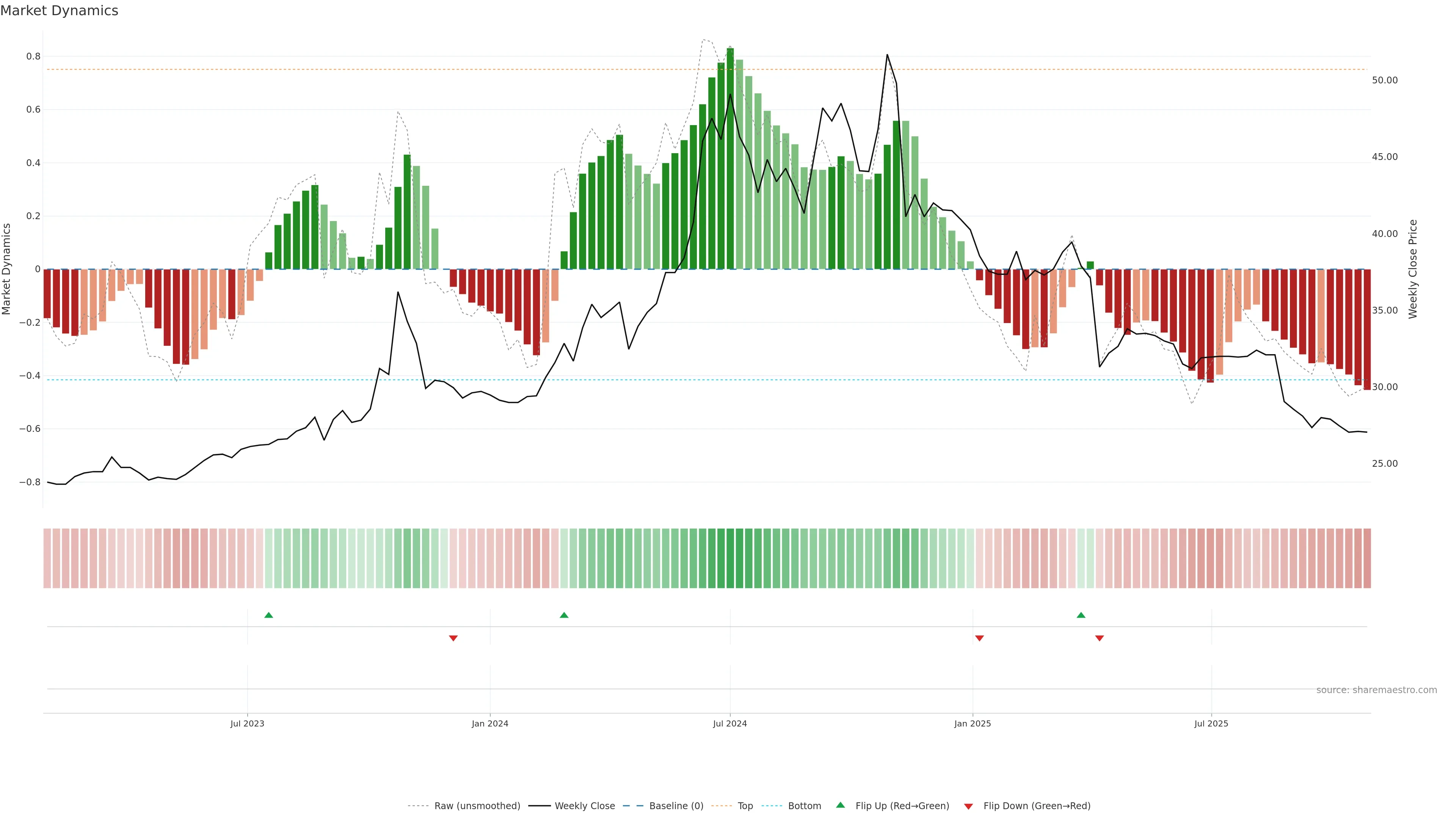Click the red flip-down triangle at Jan 2025

979,638
